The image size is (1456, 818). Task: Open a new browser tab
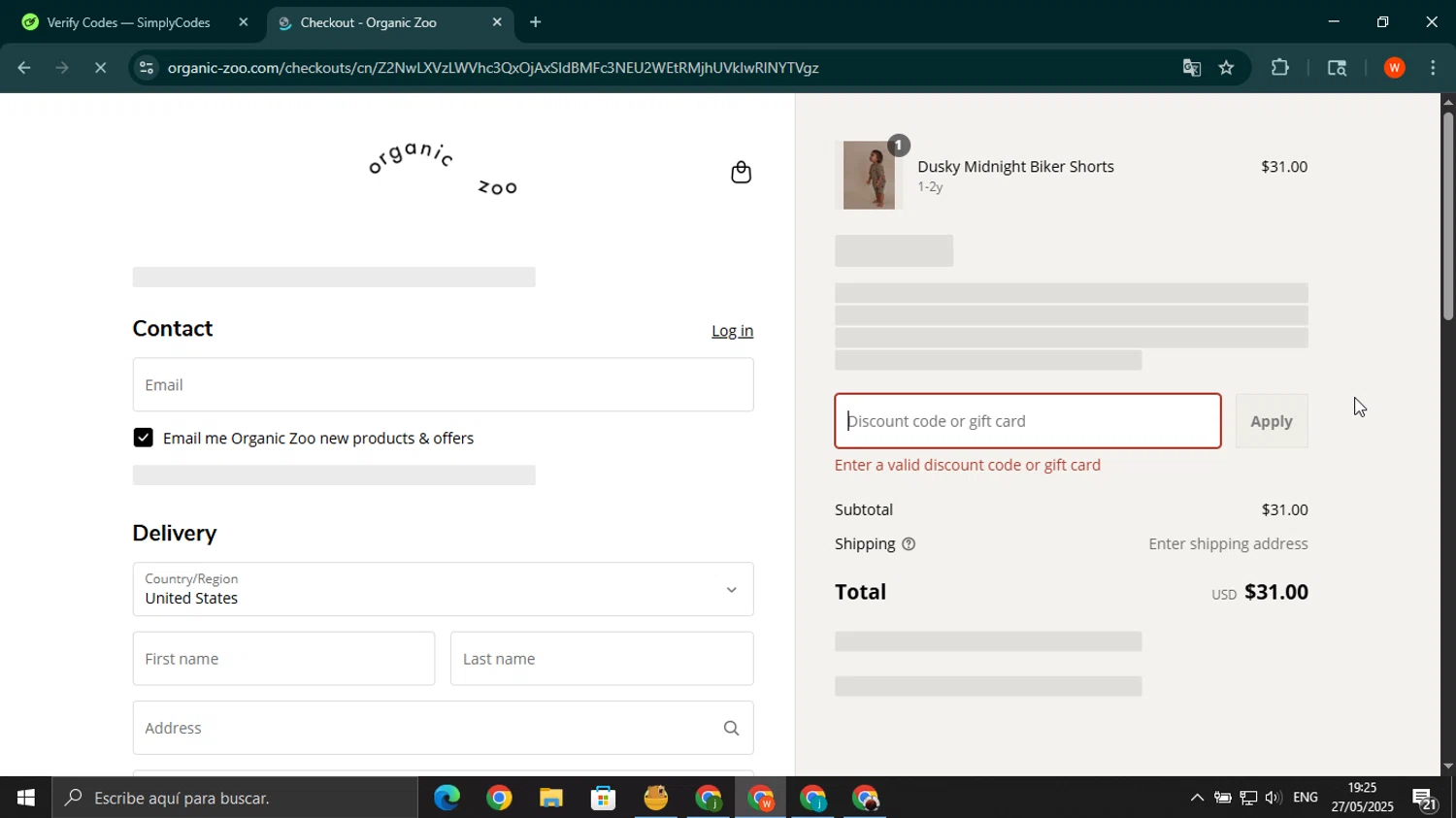[535, 22]
